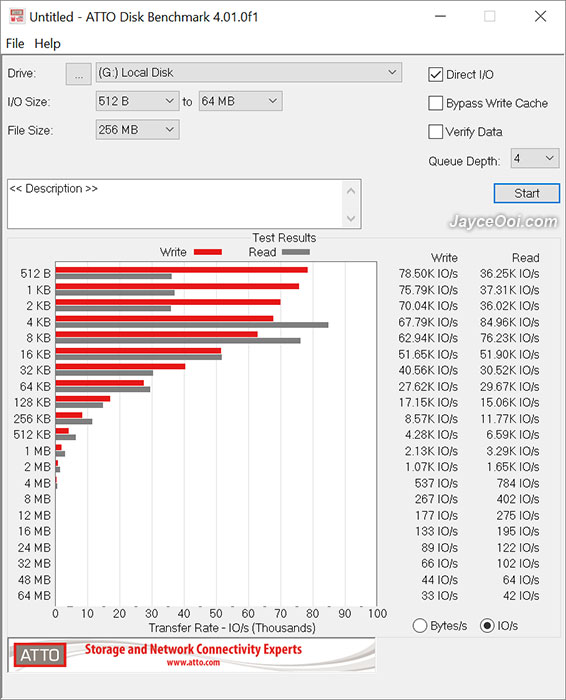Click the 78.50K IO/s write value
The width and height of the screenshot is (566, 700).
(428, 274)
